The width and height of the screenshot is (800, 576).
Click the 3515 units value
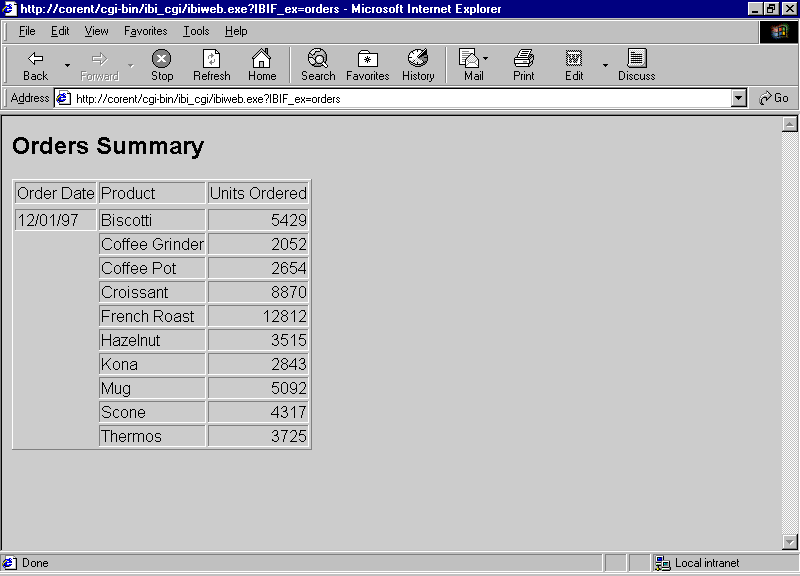click(x=289, y=340)
